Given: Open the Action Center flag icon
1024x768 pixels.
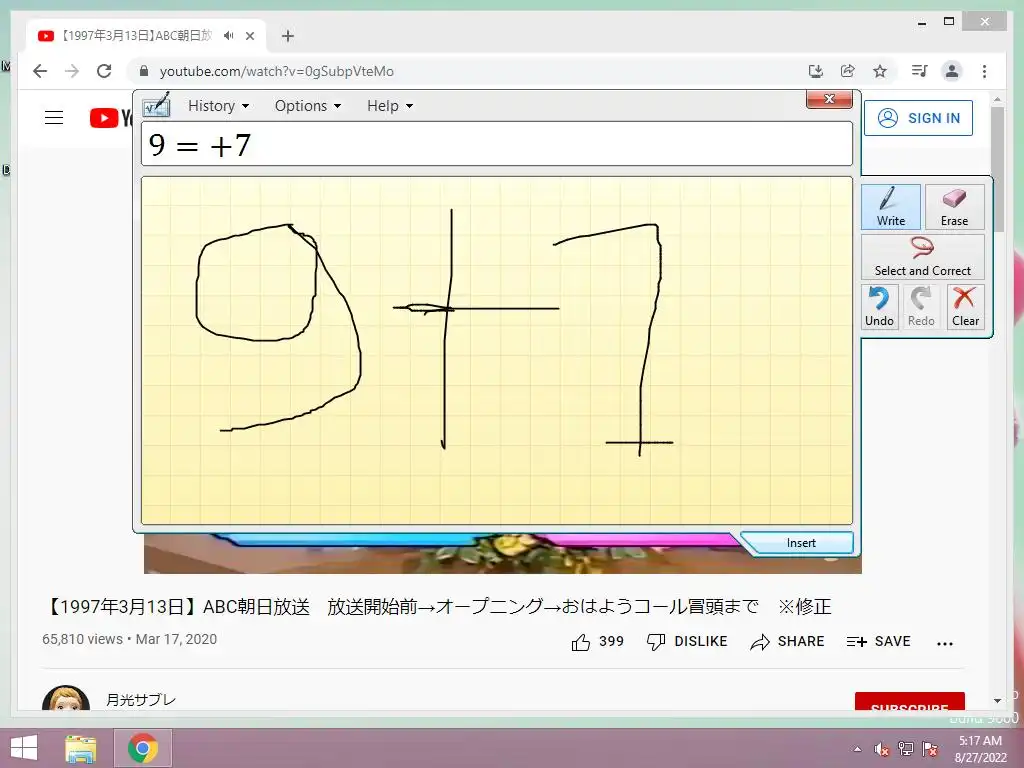Looking at the screenshot, I should pos(930,749).
